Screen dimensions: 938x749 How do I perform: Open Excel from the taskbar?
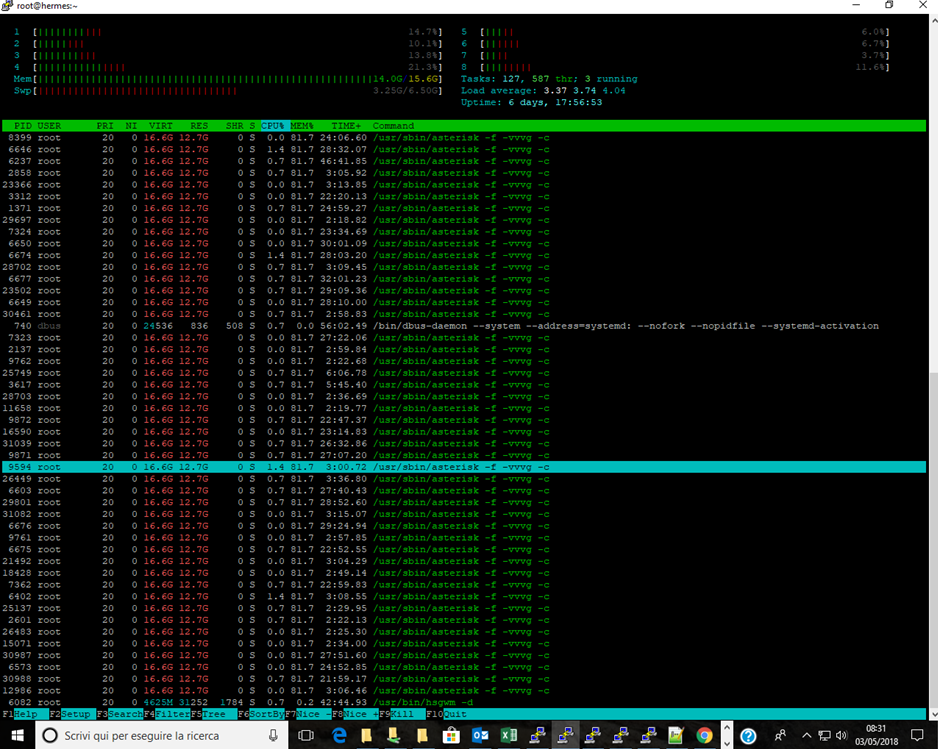coord(508,735)
